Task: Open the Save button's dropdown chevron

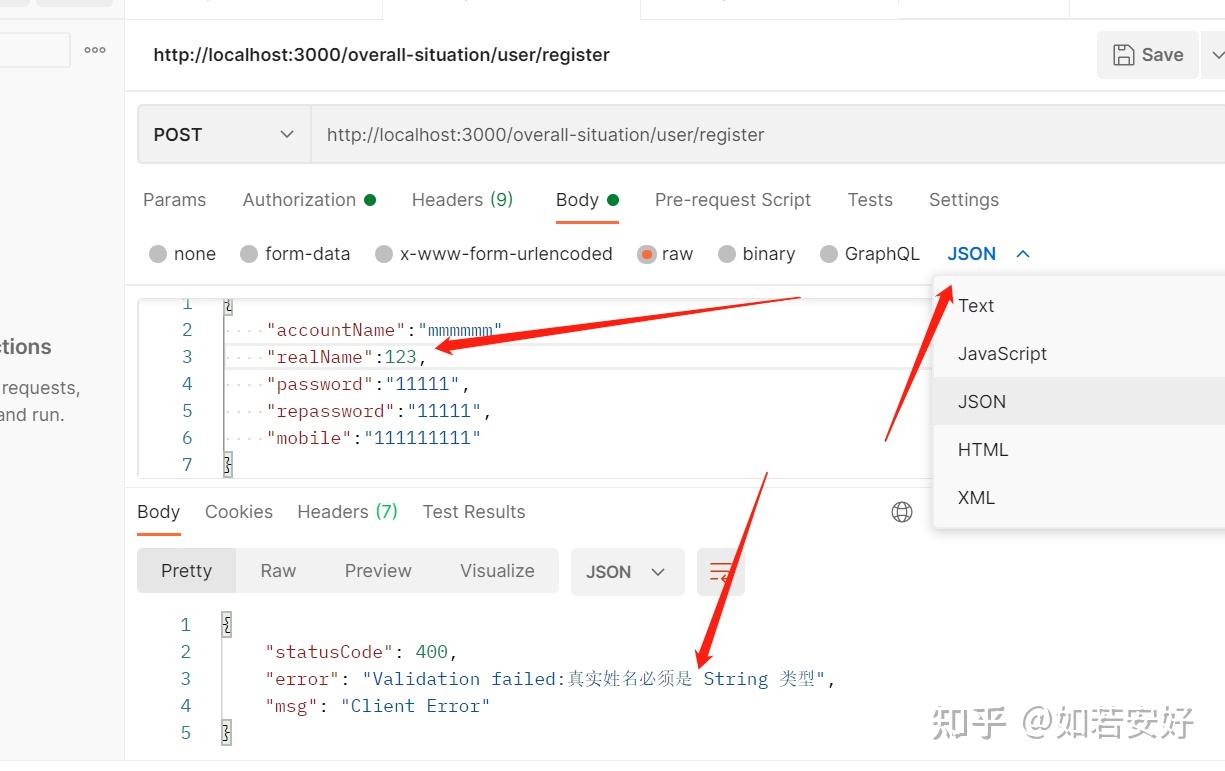Action: tap(1217, 54)
